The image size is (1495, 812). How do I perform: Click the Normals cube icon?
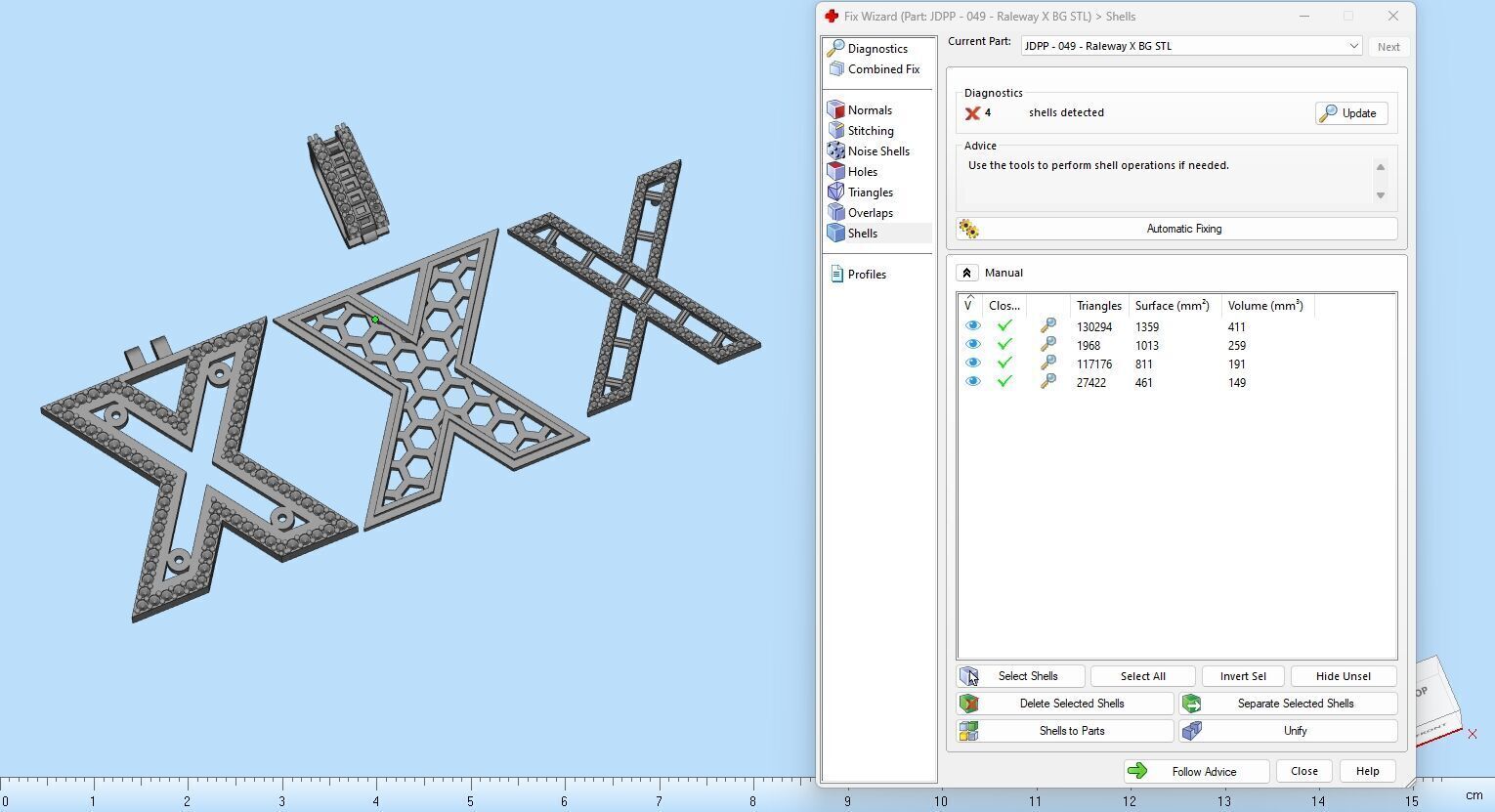[835, 110]
